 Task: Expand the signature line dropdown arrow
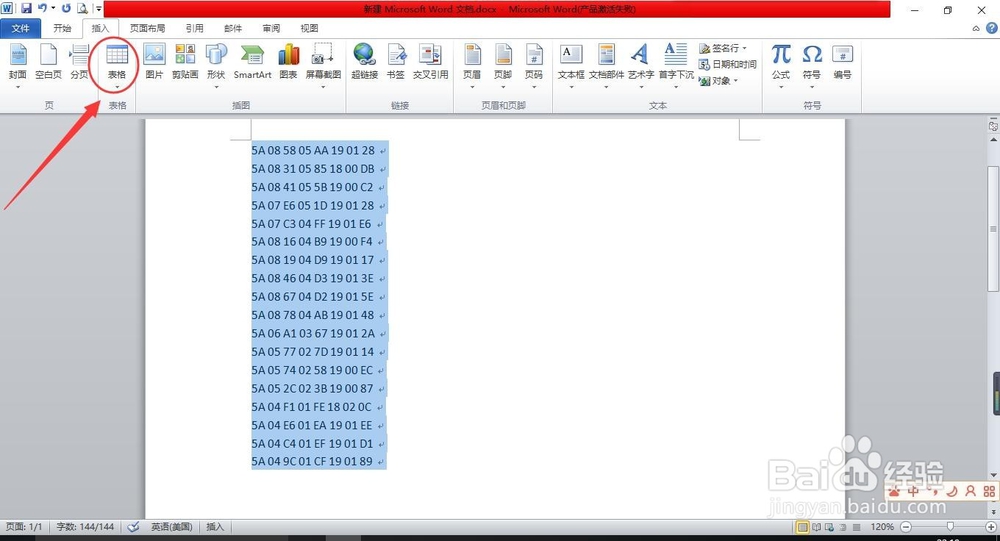point(744,48)
